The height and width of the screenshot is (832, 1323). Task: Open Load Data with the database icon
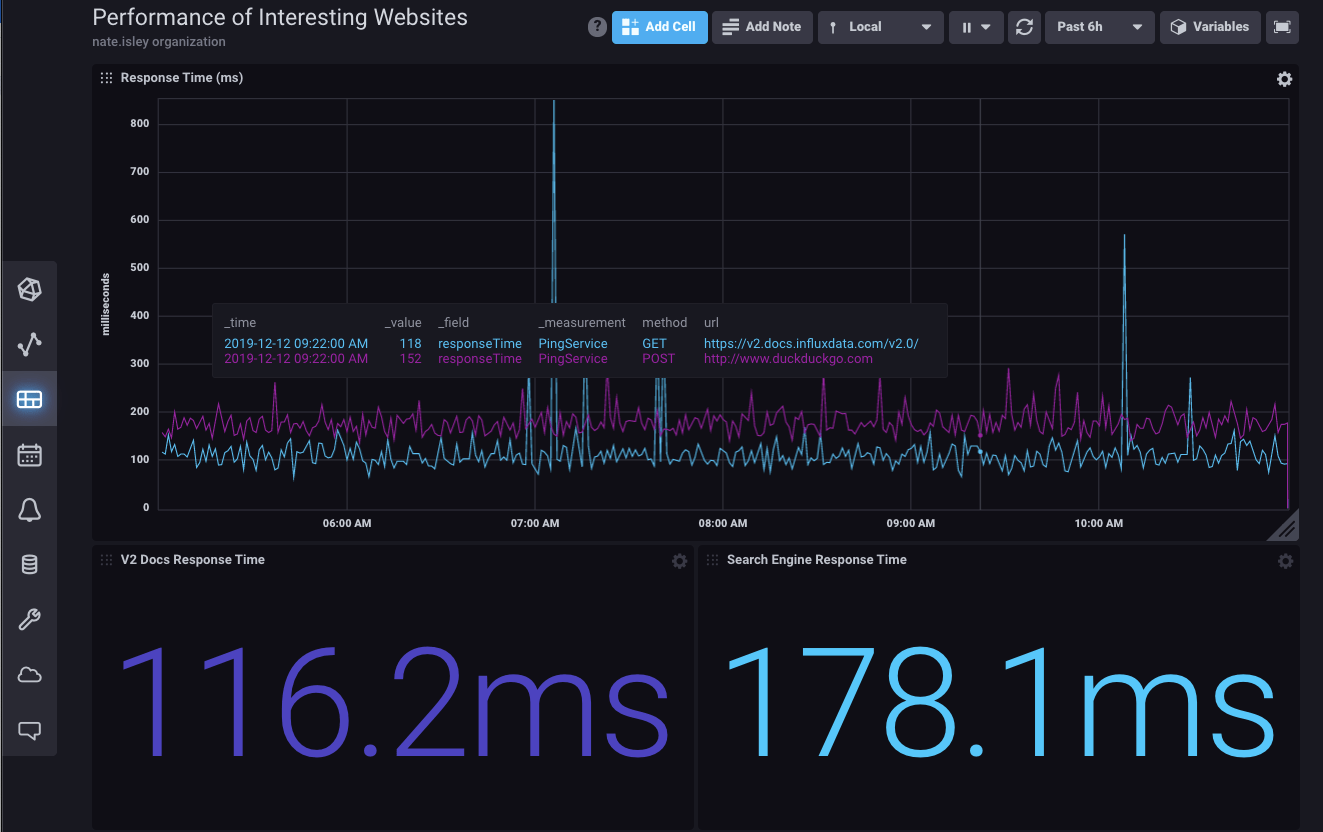point(29,563)
